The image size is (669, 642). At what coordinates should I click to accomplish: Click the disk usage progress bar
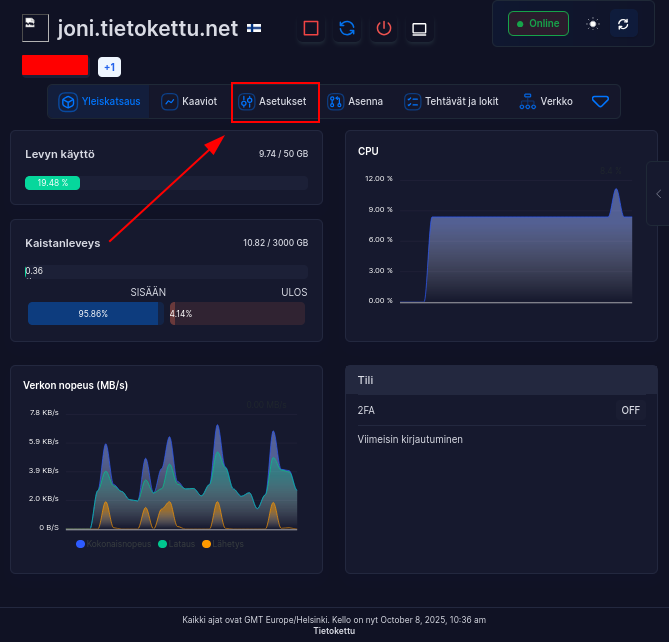tap(166, 183)
